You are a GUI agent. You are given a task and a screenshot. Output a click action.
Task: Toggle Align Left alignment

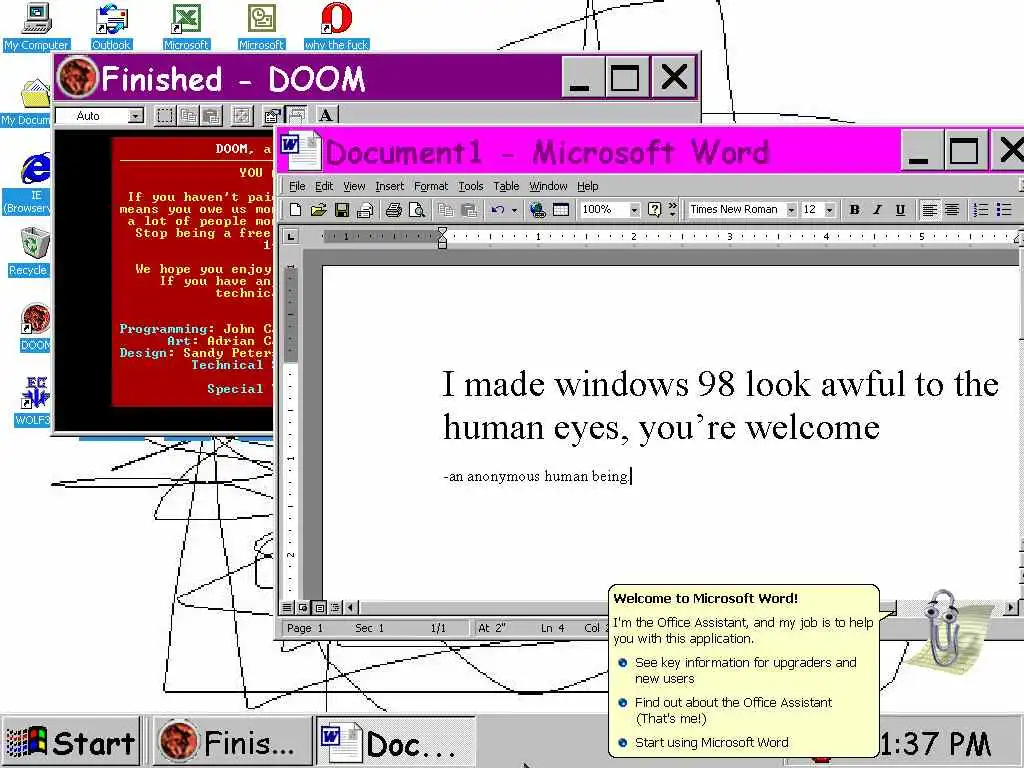point(929,210)
